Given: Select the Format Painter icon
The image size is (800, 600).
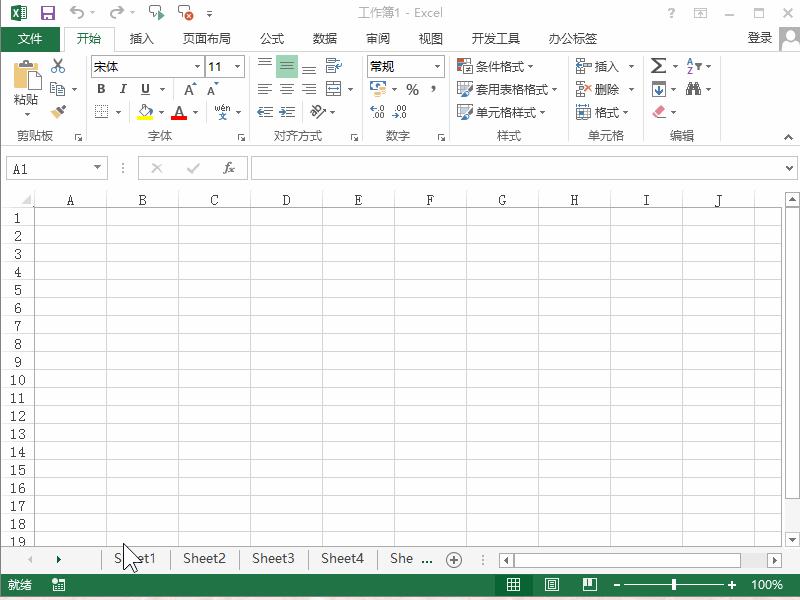Looking at the screenshot, I should pos(58,111).
